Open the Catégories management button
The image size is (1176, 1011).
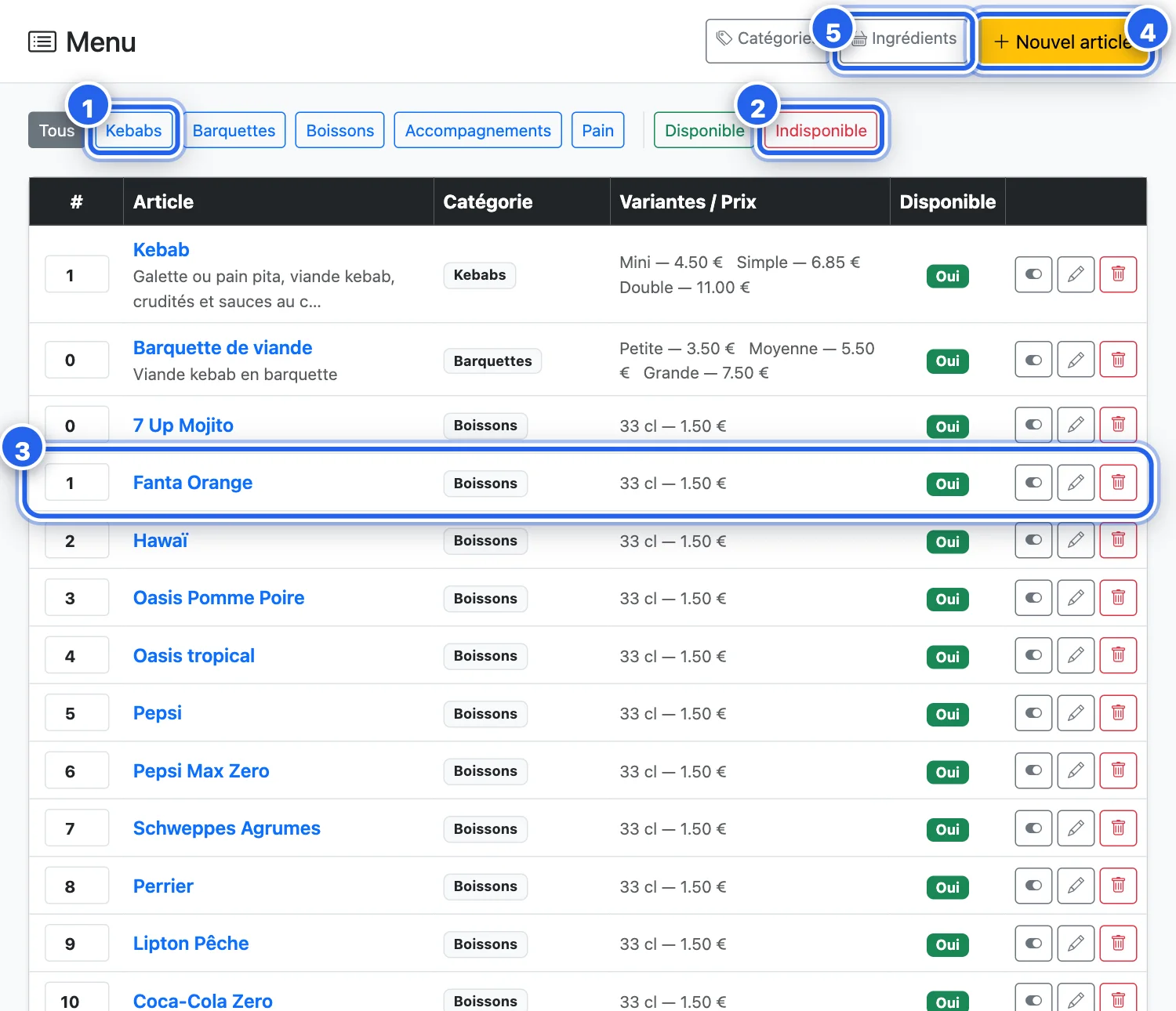coord(768,39)
